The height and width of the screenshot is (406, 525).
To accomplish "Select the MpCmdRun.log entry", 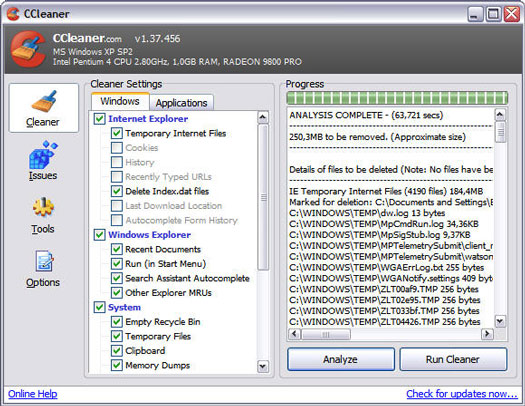I will tap(384, 224).
